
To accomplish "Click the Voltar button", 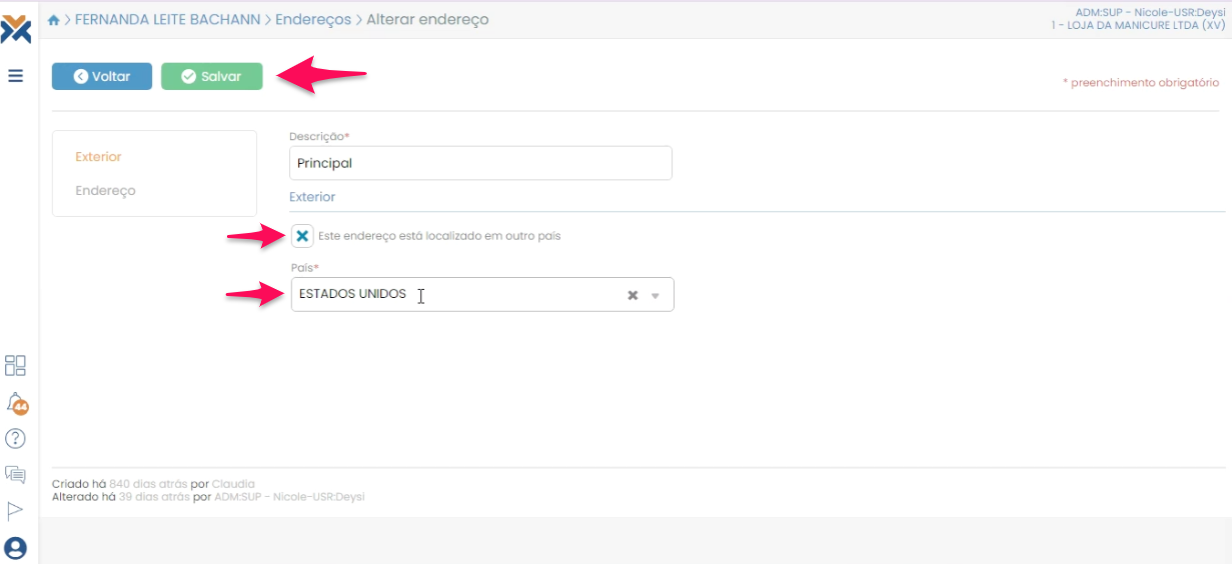I will tap(102, 76).
